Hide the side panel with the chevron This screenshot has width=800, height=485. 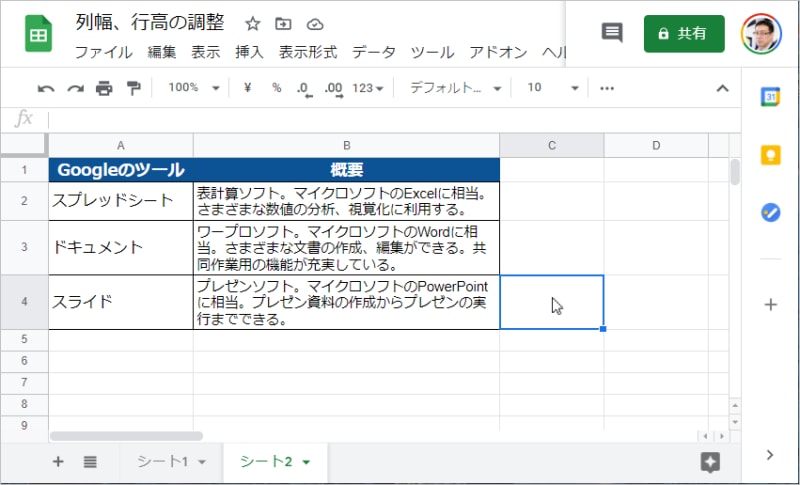point(770,455)
